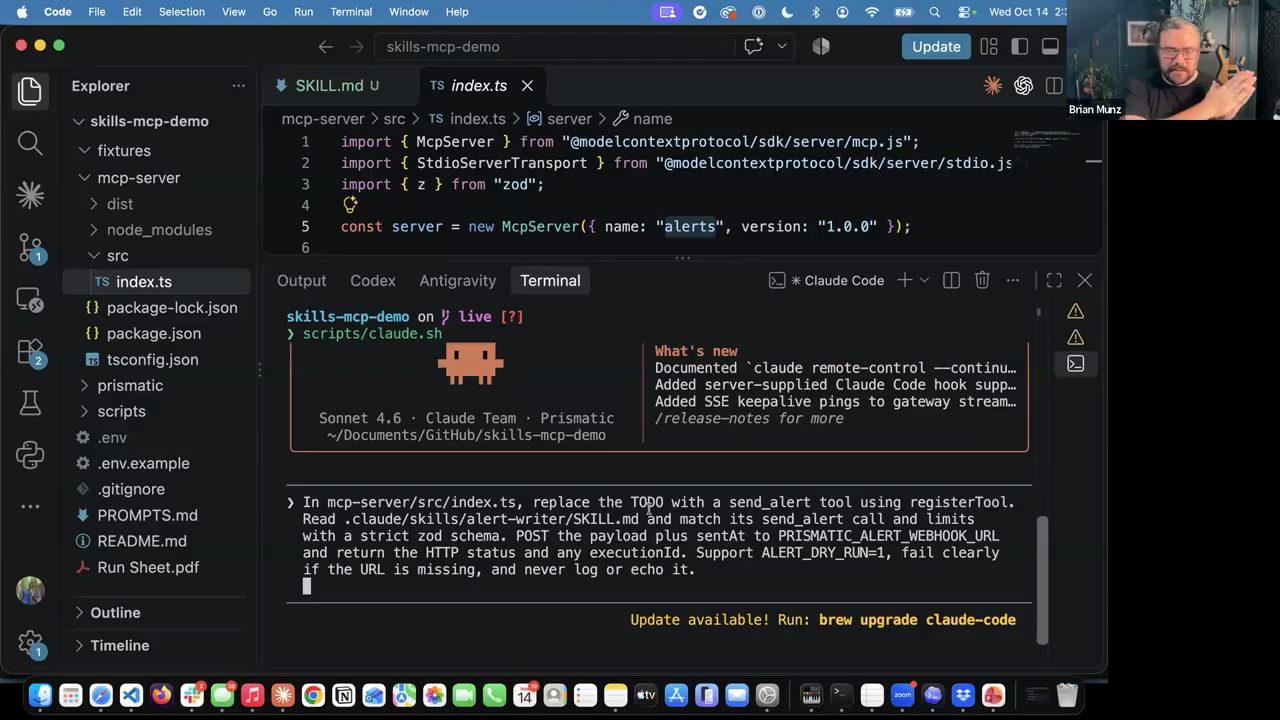Image resolution: width=1280 pixels, height=720 pixels.
Task: Go back with the navigation arrow
Action: tap(325, 47)
